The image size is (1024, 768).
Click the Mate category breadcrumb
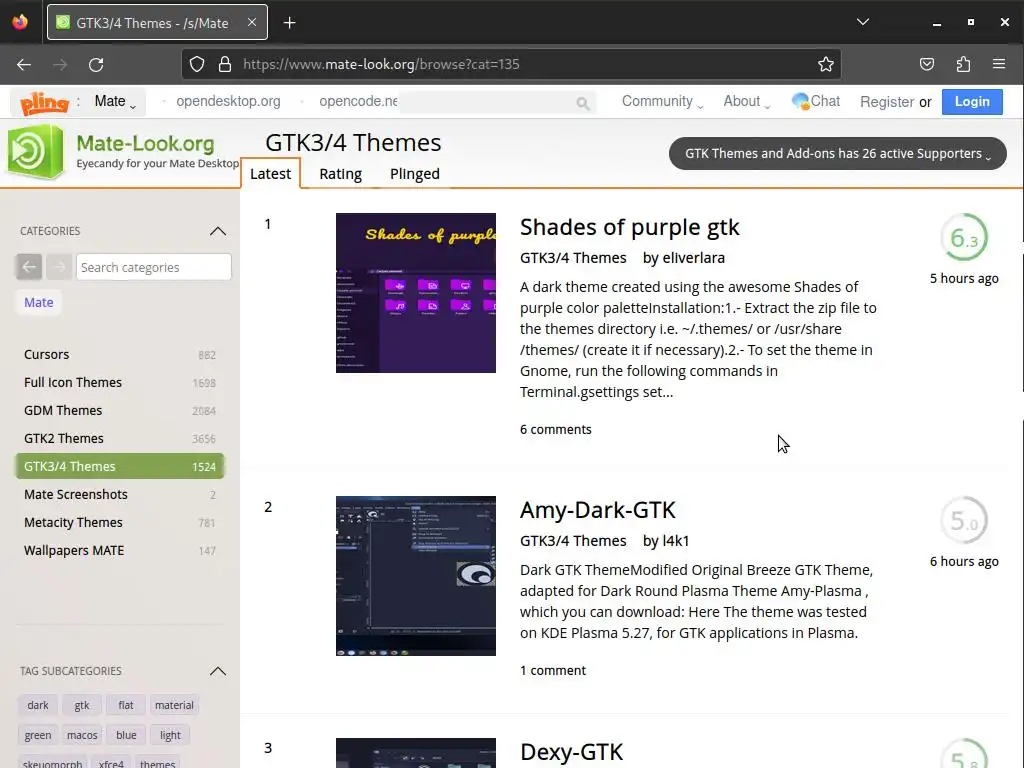(39, 302)
